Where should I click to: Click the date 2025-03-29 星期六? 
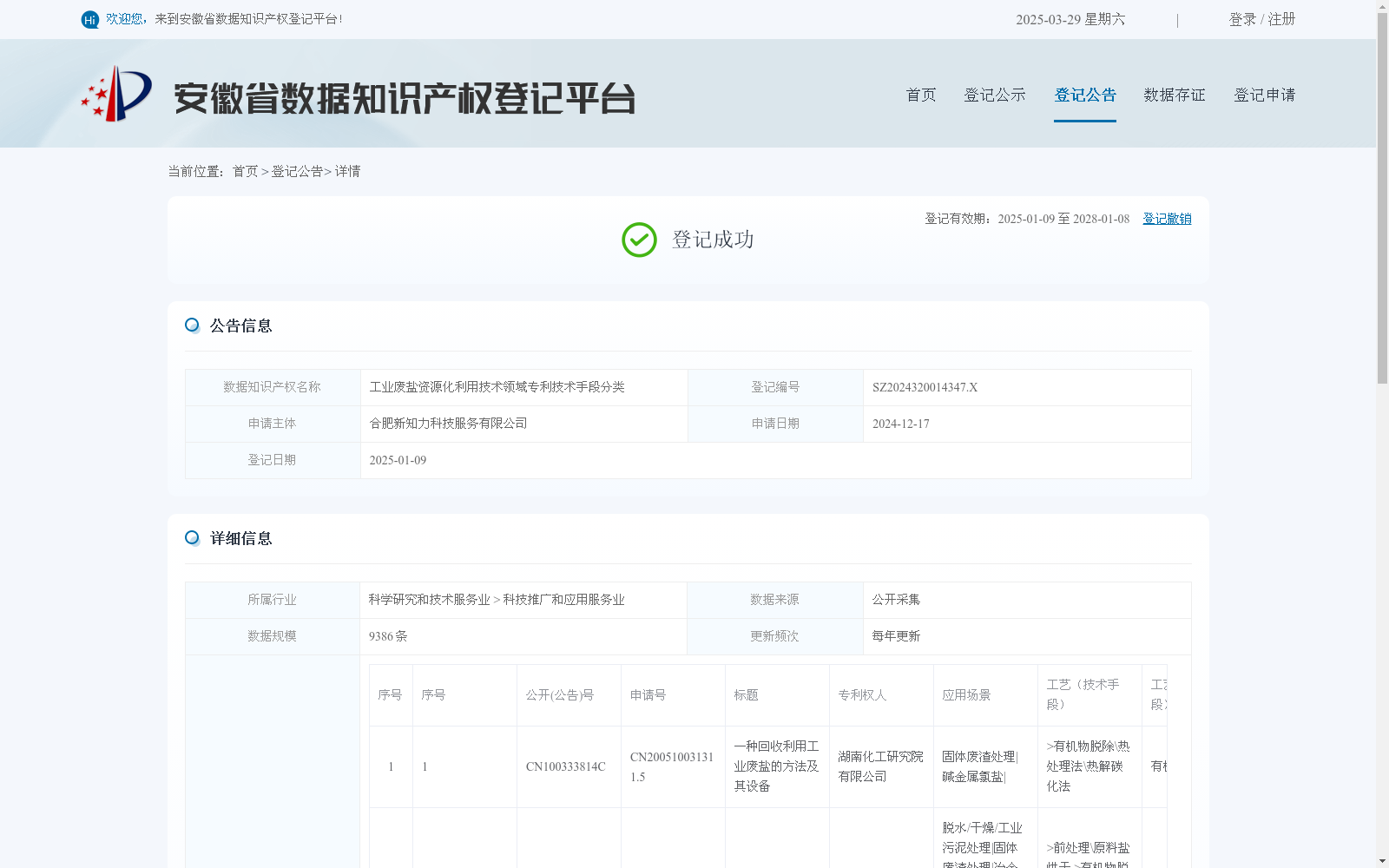tap(1070, 19)
